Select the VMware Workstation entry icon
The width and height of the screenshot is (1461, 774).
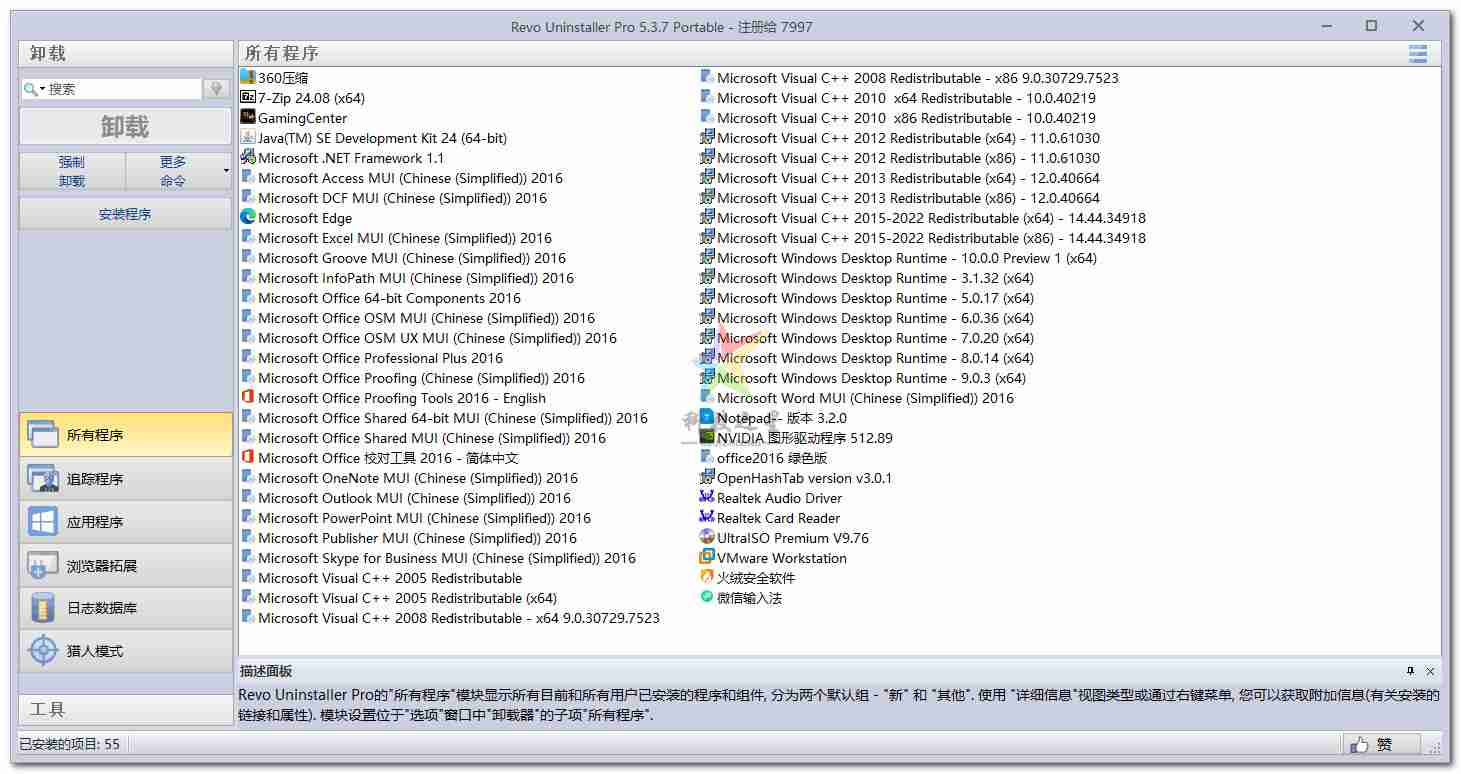707,558
